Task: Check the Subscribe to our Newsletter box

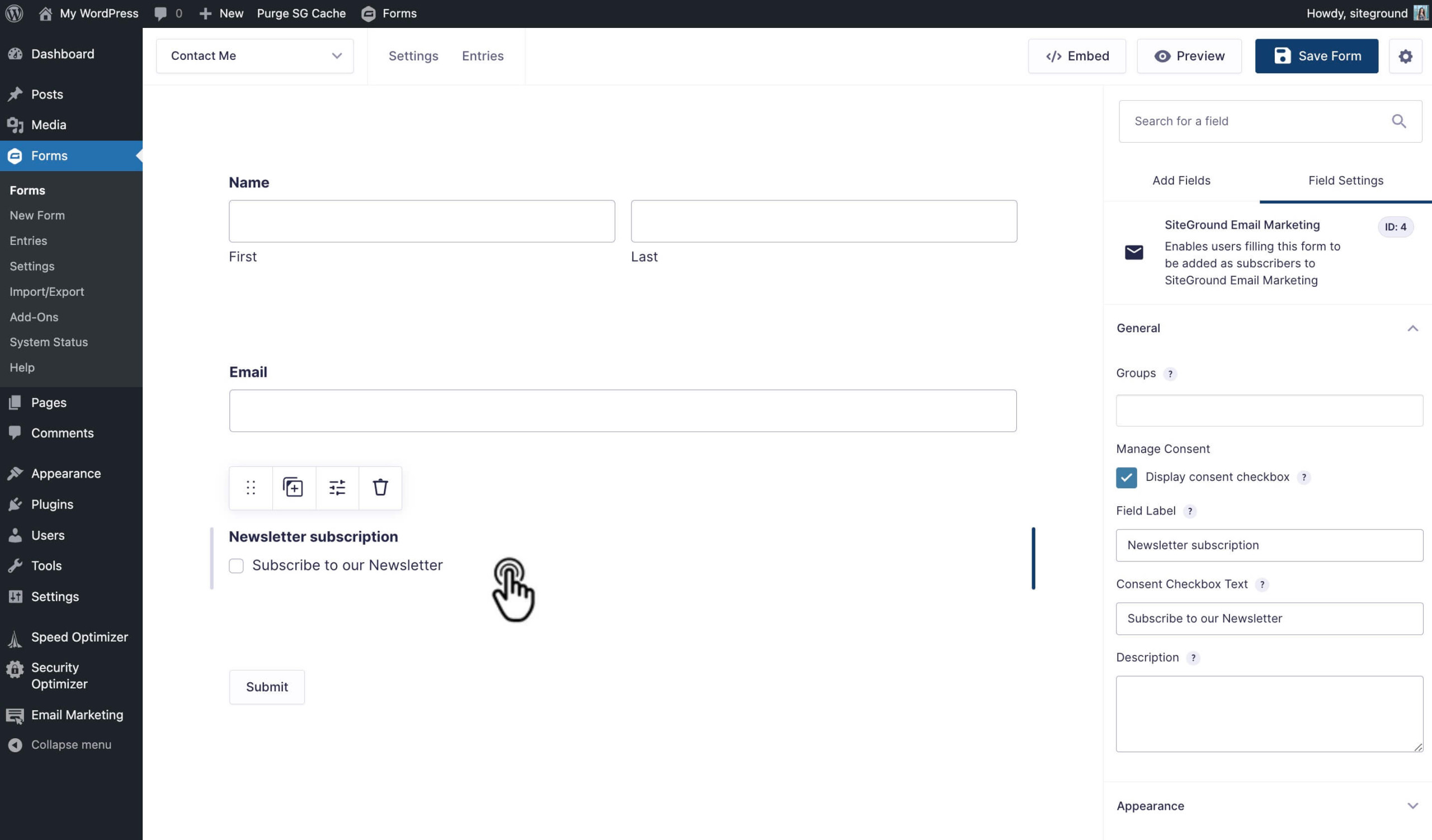Action: coord(236,564)
